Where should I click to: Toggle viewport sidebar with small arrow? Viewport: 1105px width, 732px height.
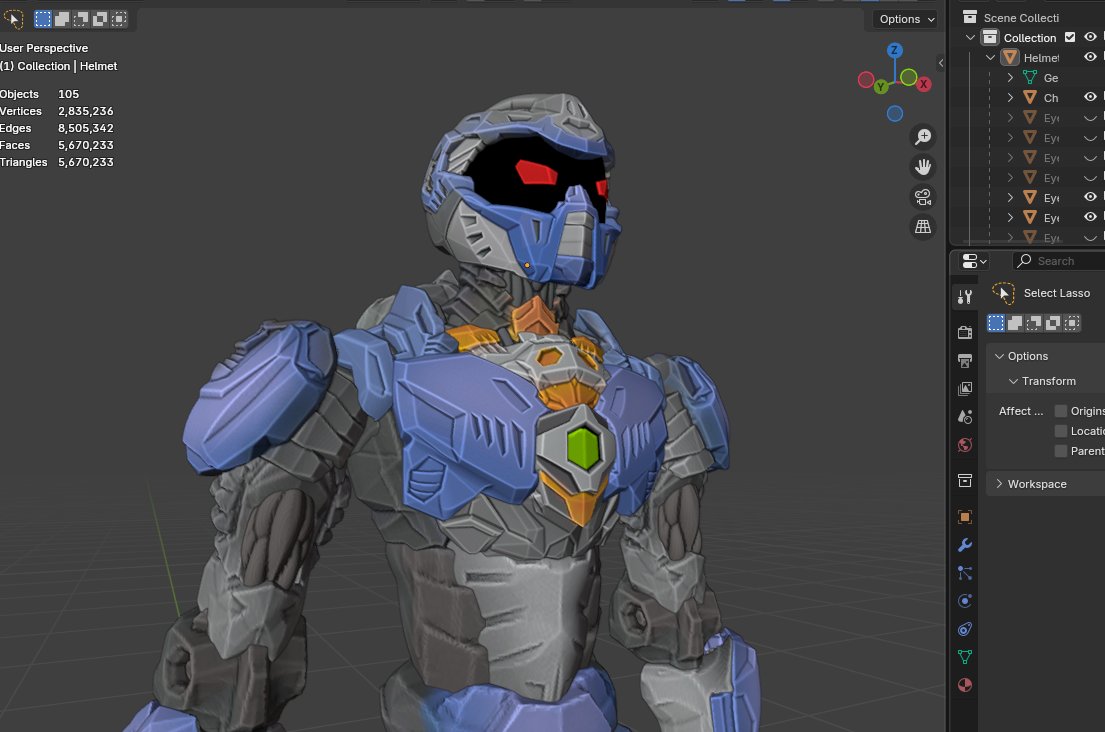(941, 63)
